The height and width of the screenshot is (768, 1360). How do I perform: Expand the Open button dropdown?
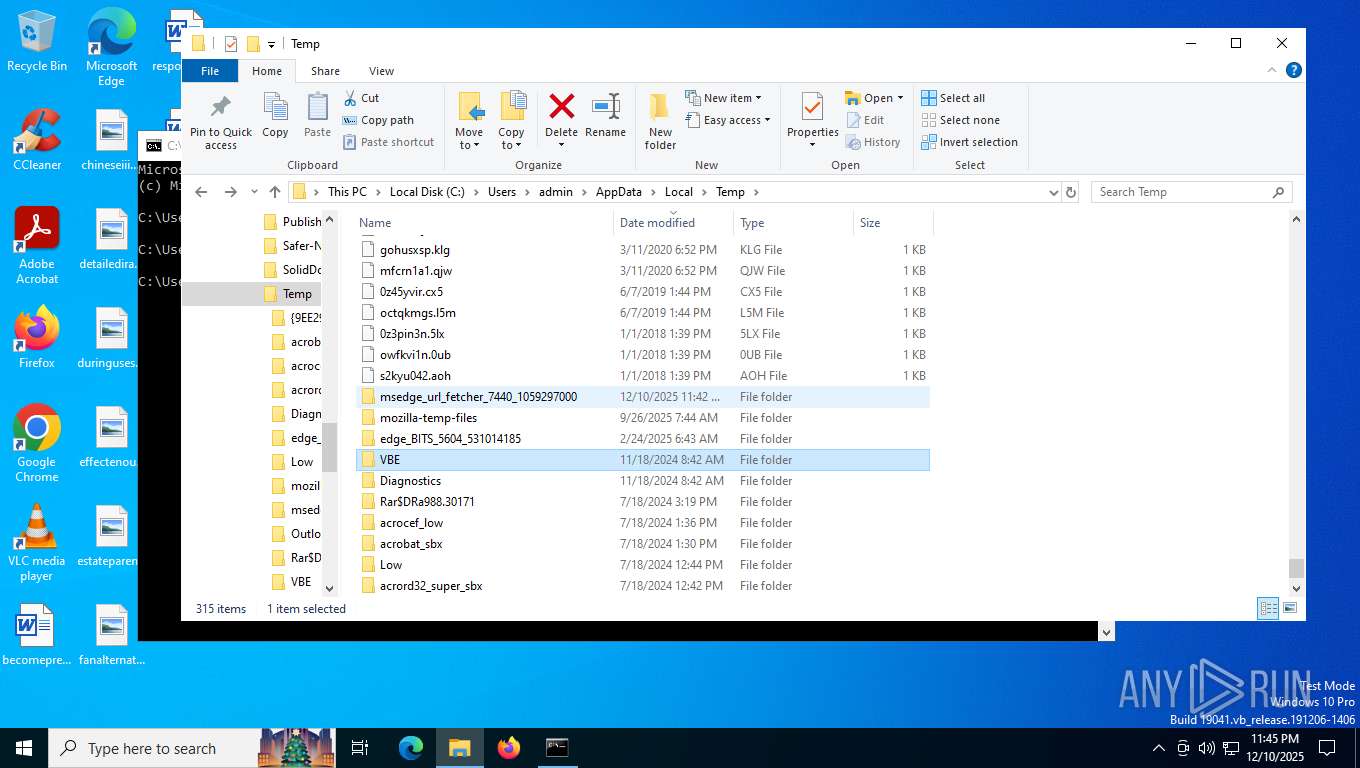coord(900,98)
